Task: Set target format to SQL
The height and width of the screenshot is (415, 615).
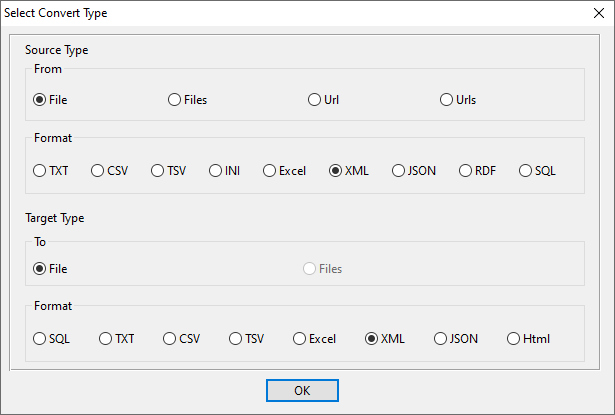Action: 40,339
